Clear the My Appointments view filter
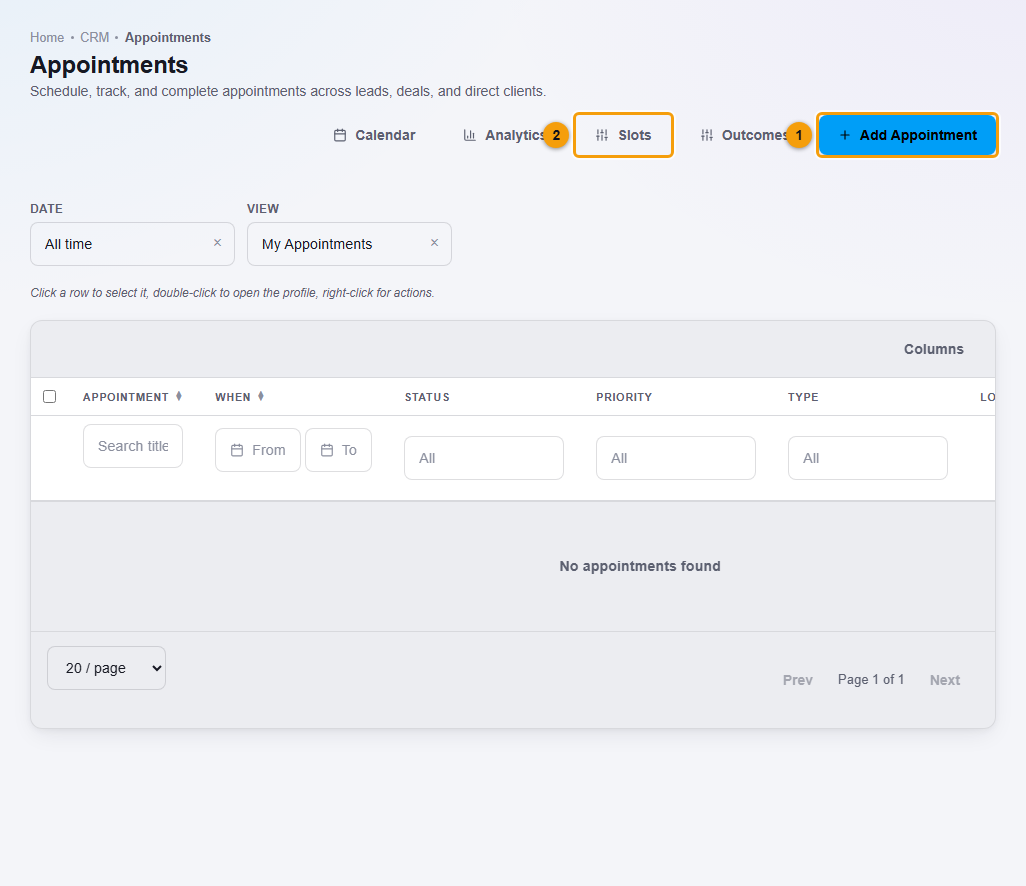 434,243
